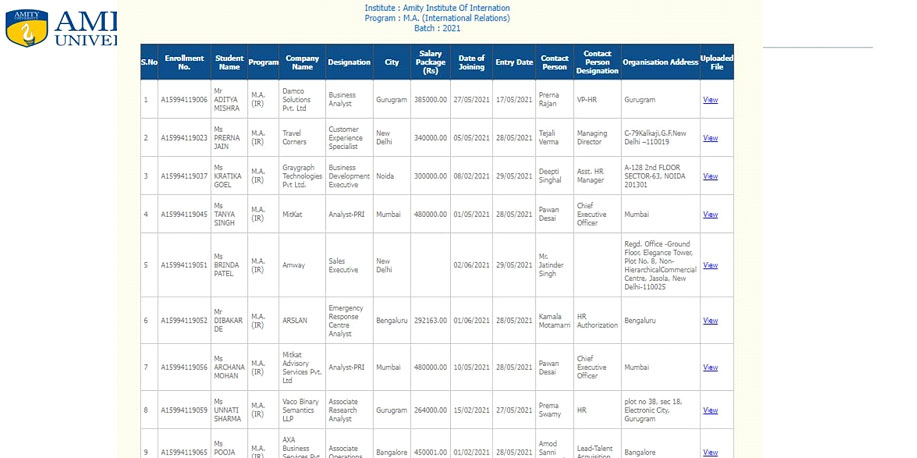Click address C-79 Kalkaji New Delhi
Viewport: 917px width, 458px height.
coord(656,137)
